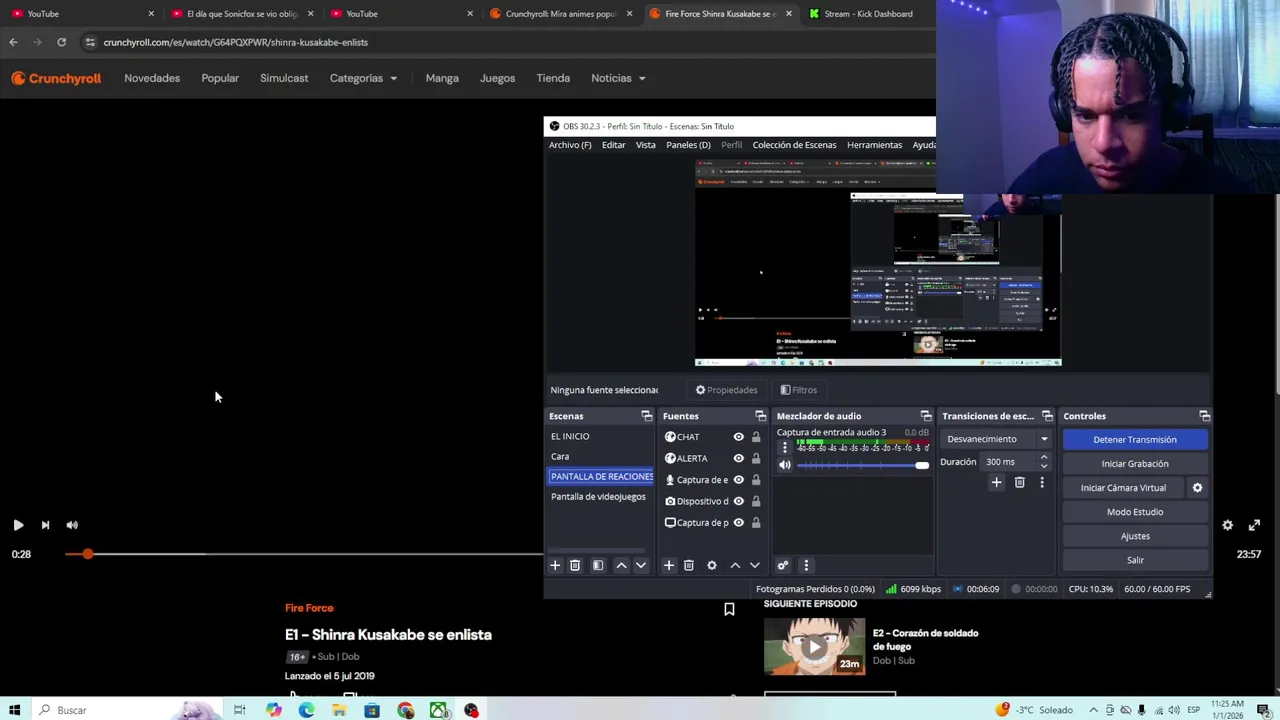Increase transition Duración with stepper
This screenshot has width=1280, height=720.
1044,457
